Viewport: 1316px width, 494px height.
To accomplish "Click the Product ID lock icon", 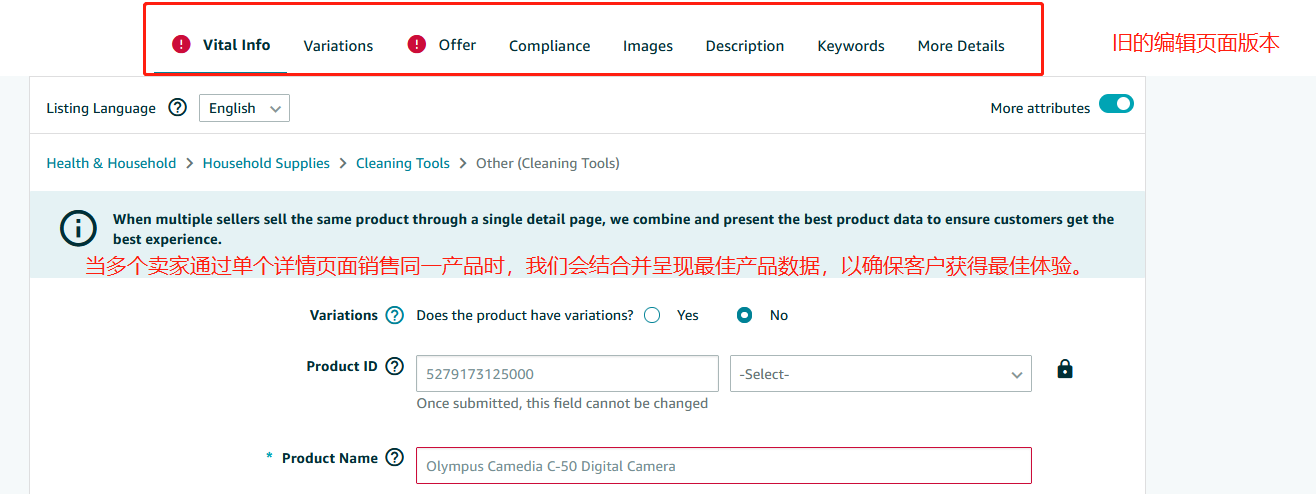I will click(x=1065, y=369).
